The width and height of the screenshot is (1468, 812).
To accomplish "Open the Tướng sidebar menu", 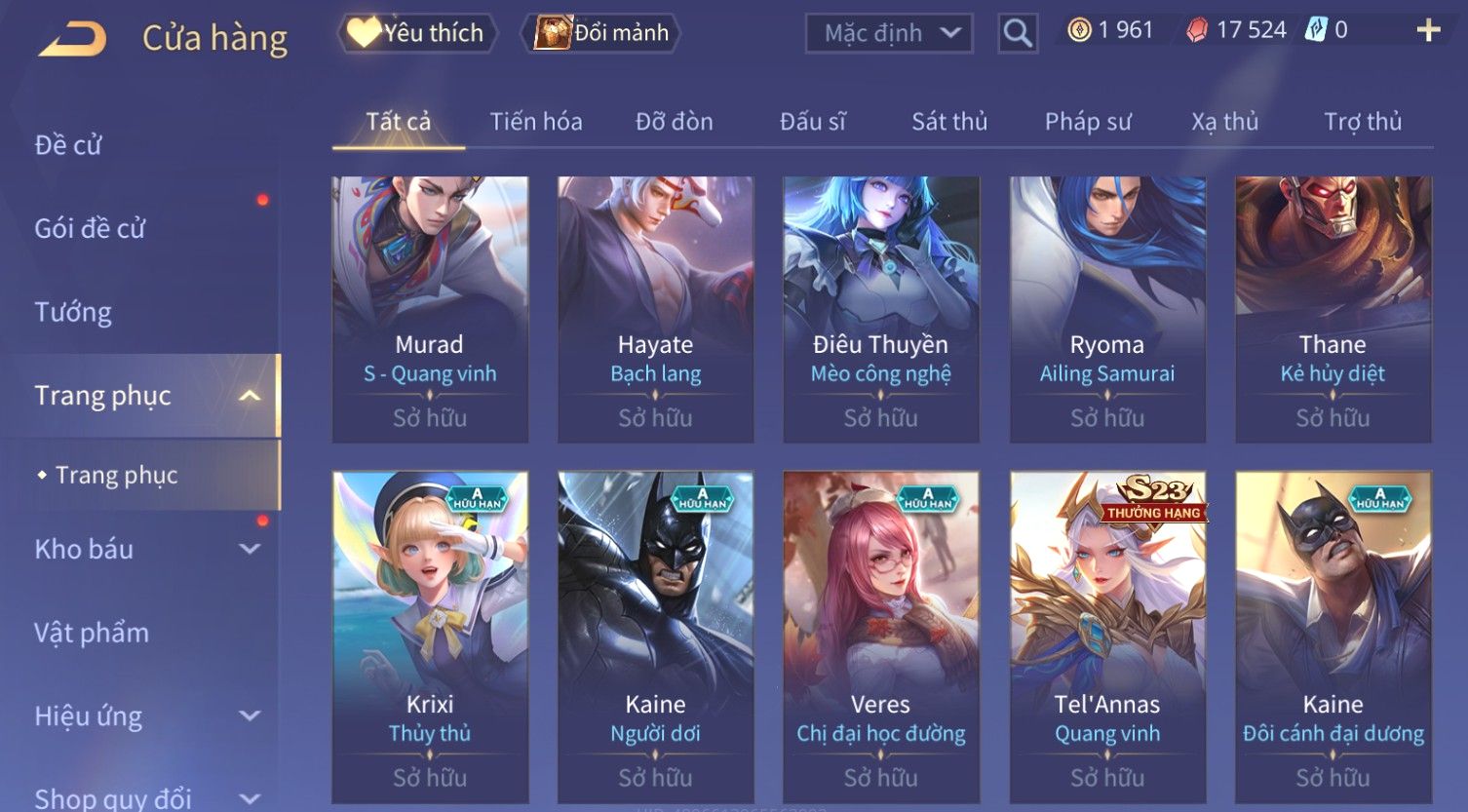I will pos(73,312).
